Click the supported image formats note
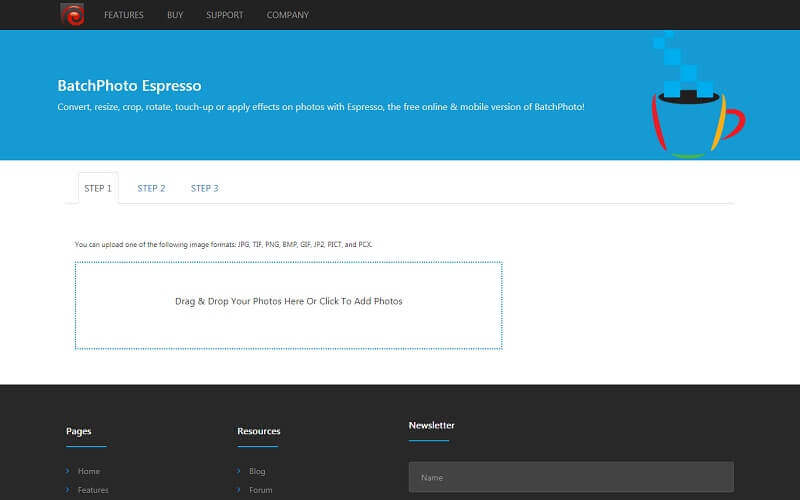The width and height of the screenshot is (800, 500). click(223, 244)
